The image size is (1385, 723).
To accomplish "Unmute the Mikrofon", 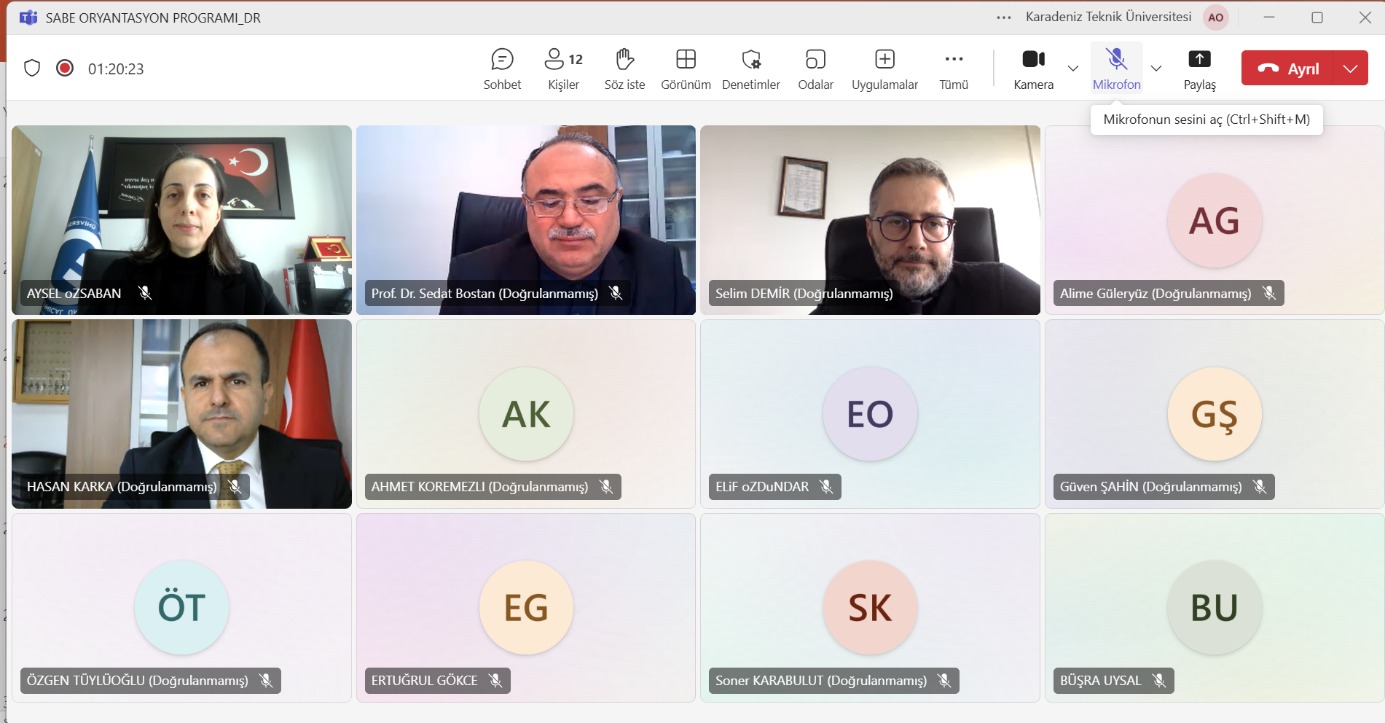I will [1116, 68].
